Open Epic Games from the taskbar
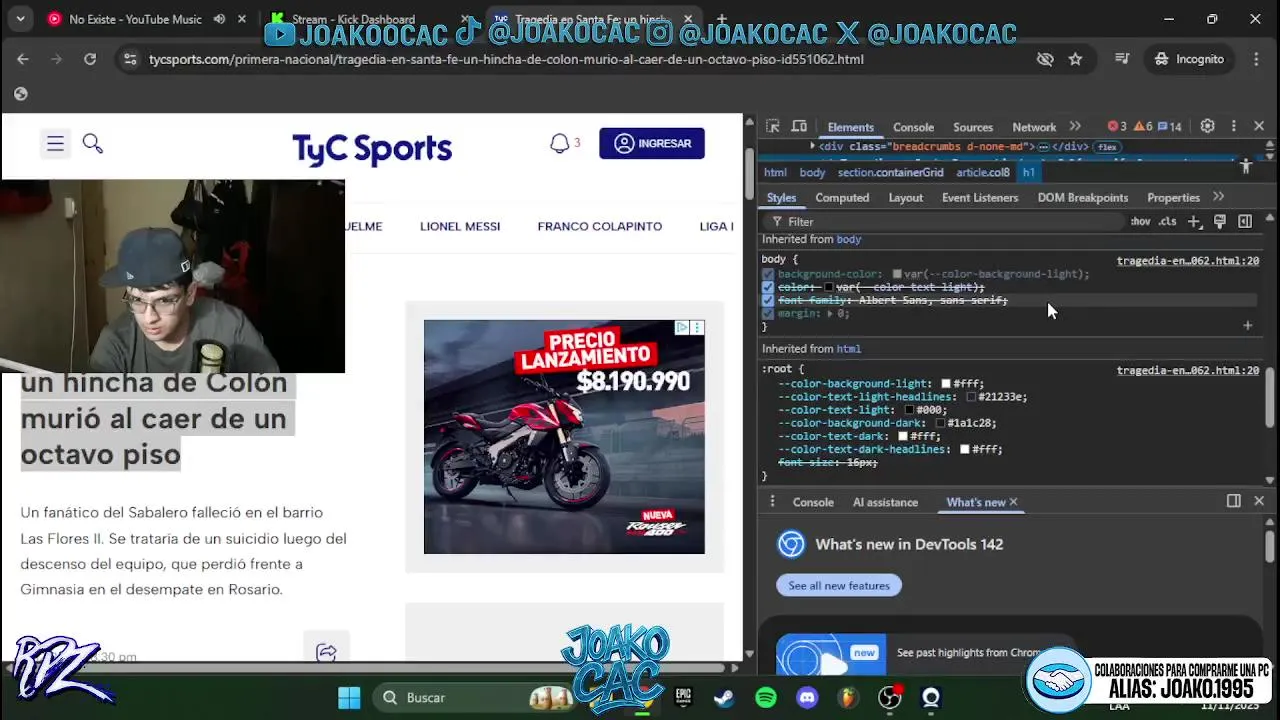The width and height of the screenshot is (1280, 720). [684, 697]
